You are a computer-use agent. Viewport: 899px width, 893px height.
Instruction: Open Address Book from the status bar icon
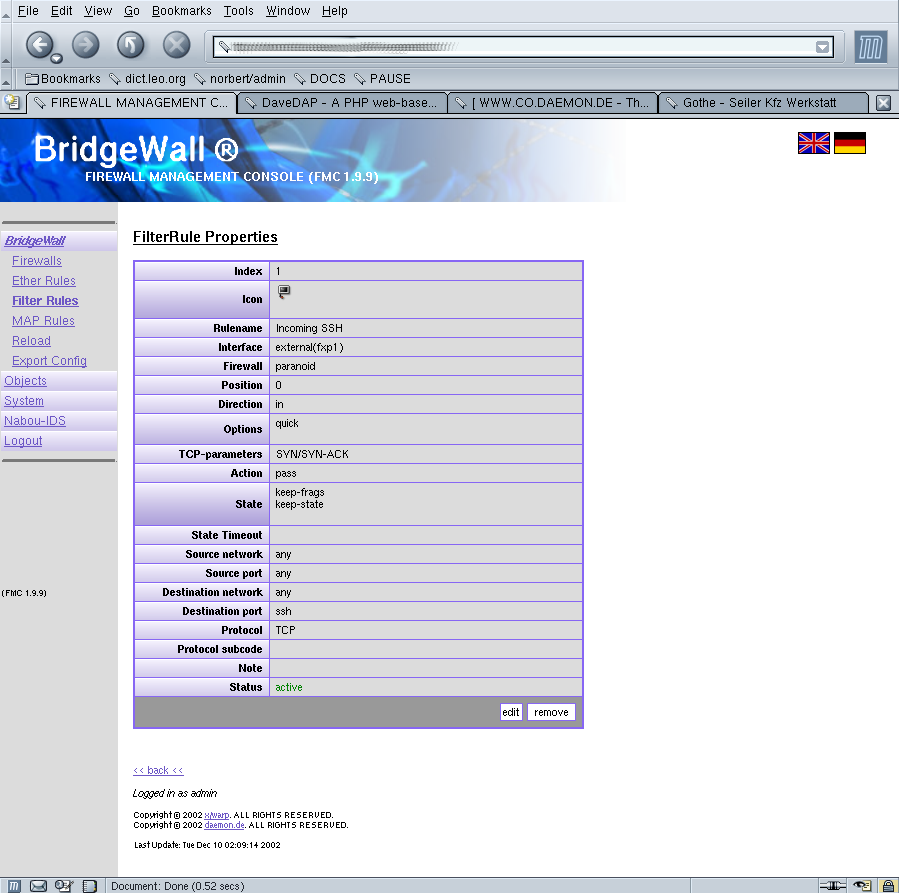tap(89, 886)
